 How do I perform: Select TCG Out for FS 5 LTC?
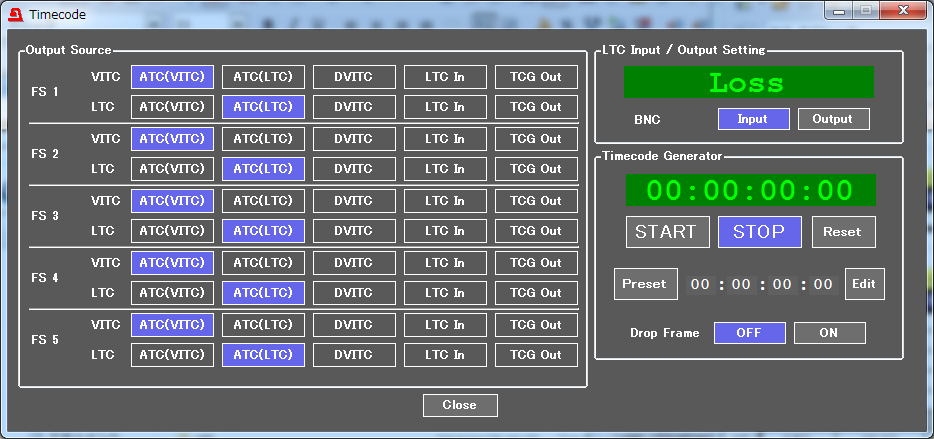coord(536,355)
